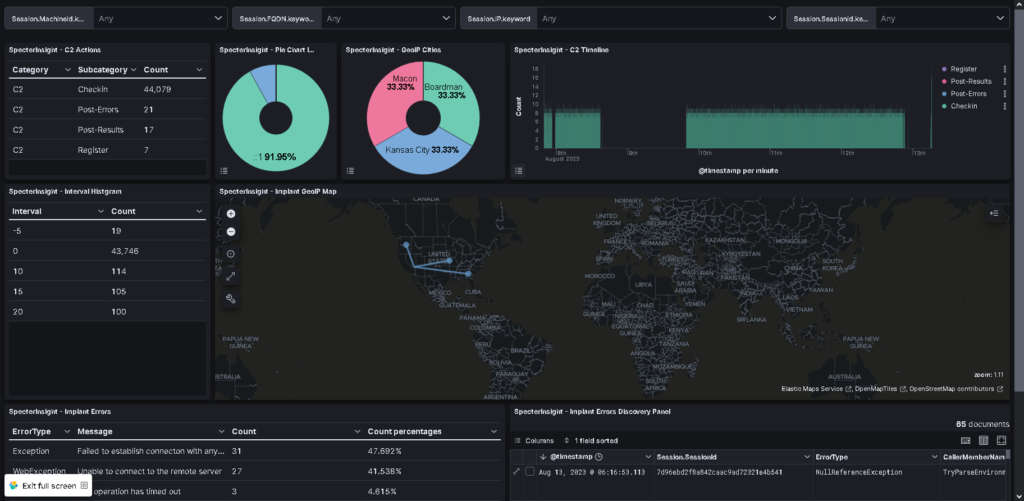
Task: Click the Exit full screen button
Action: tap(48, 486)
